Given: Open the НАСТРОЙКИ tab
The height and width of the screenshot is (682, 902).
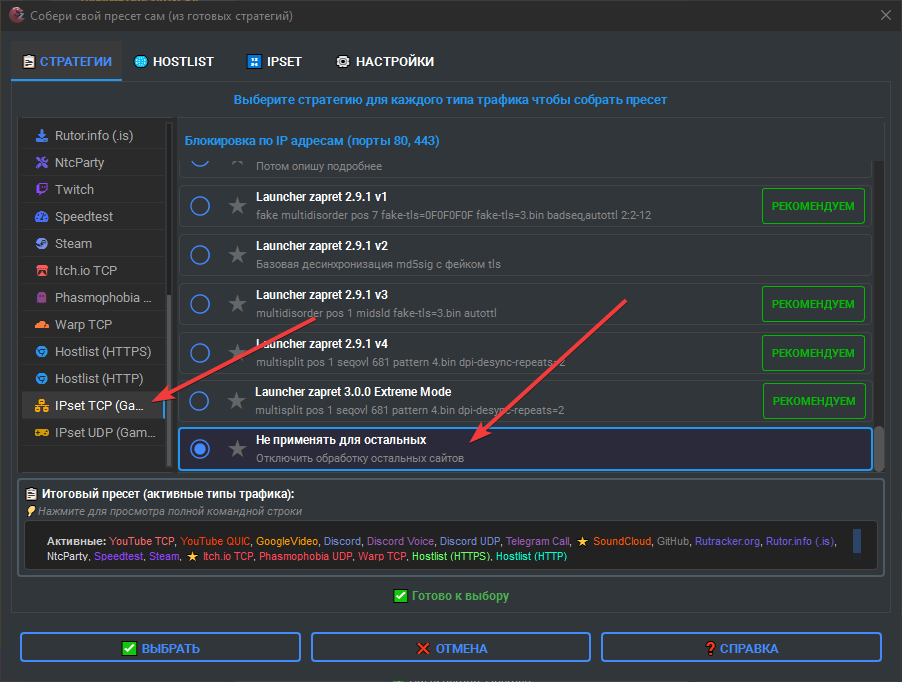Looking at the screenshot, I should tap(385, 62).
